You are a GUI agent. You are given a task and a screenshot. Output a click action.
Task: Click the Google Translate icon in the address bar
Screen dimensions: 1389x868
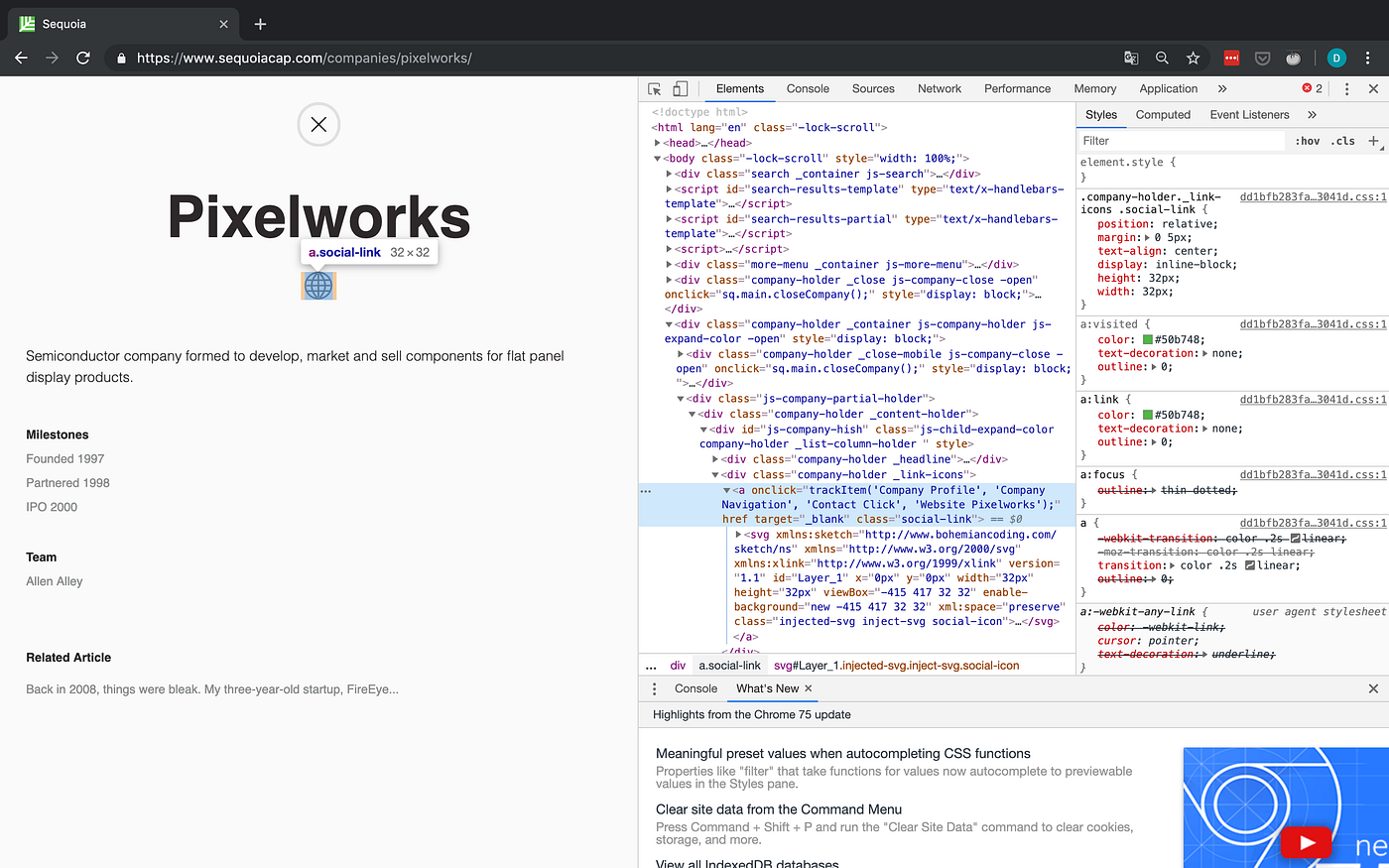pos(1131,58)
